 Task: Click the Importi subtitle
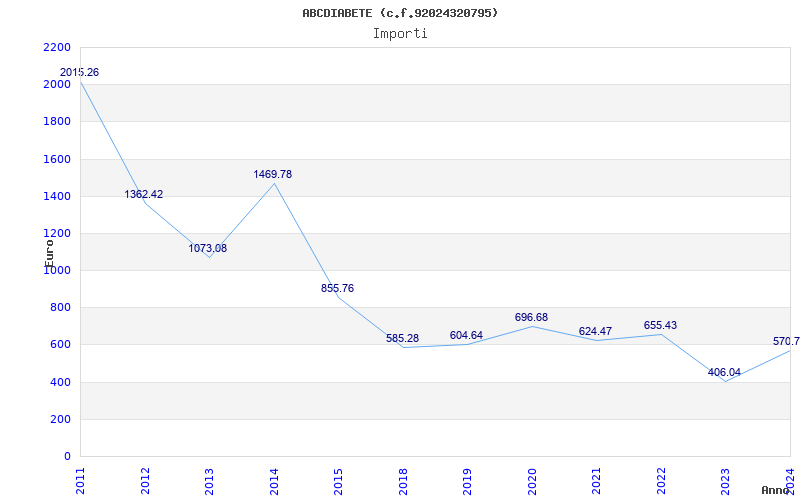coord(400,34)
